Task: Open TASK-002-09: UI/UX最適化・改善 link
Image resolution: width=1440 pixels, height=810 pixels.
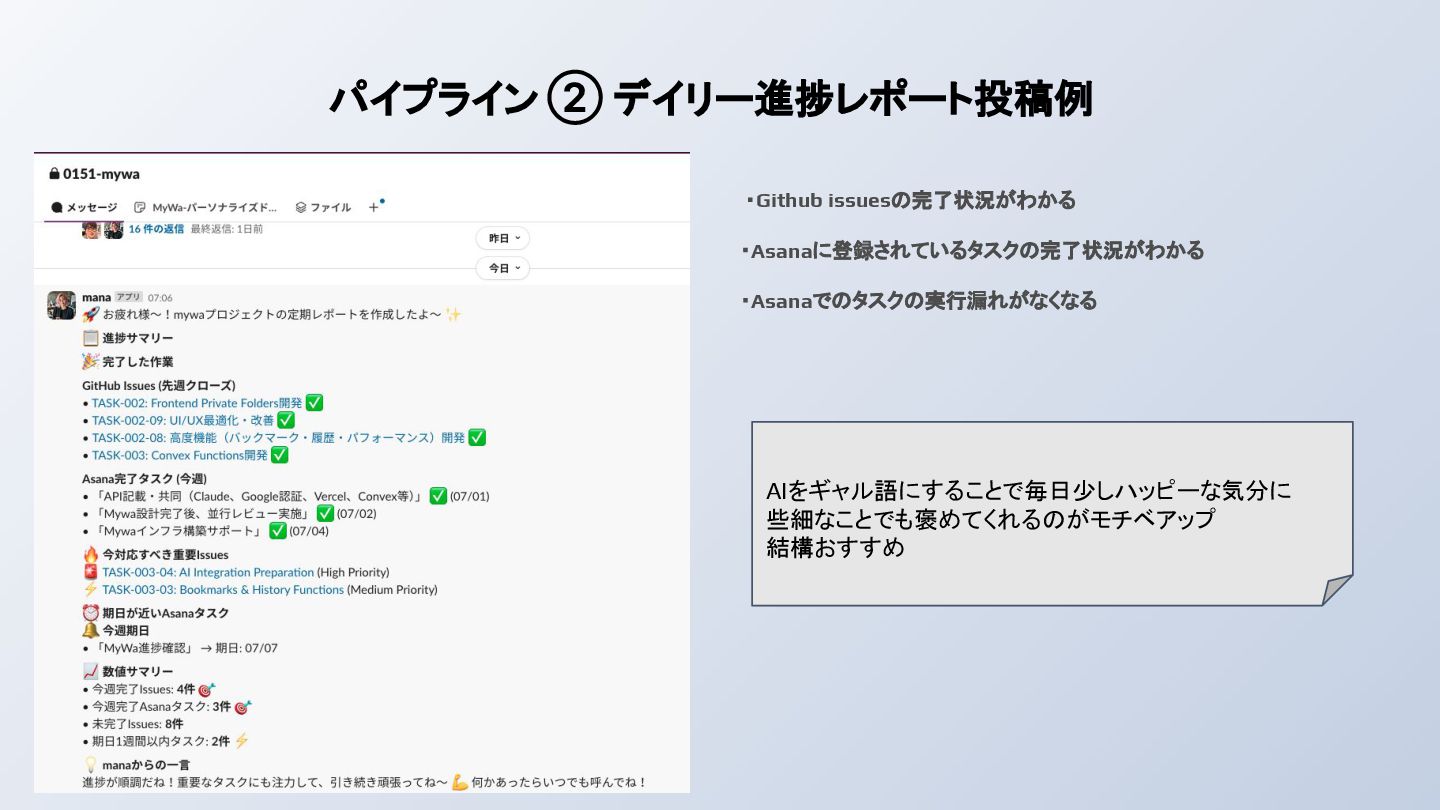Action: point(183,420)
